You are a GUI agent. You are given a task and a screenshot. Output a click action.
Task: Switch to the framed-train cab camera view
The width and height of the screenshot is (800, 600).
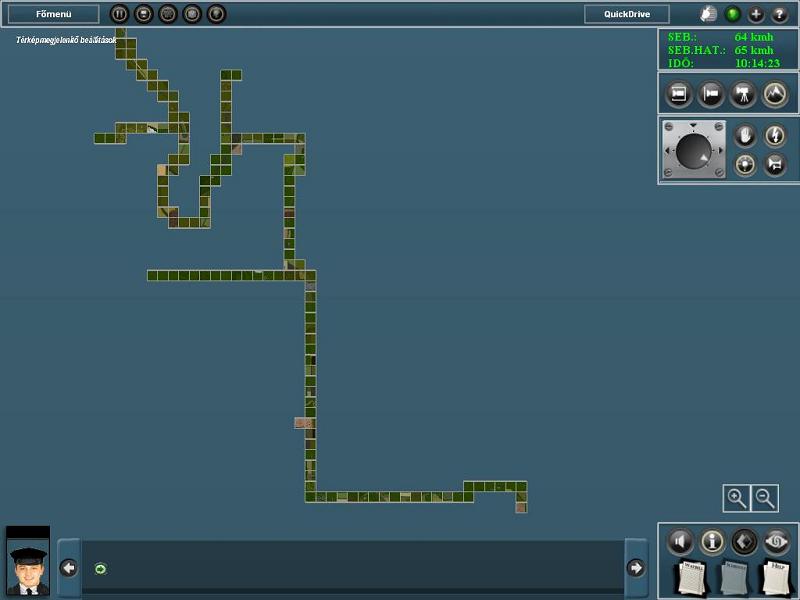(679, 94)
